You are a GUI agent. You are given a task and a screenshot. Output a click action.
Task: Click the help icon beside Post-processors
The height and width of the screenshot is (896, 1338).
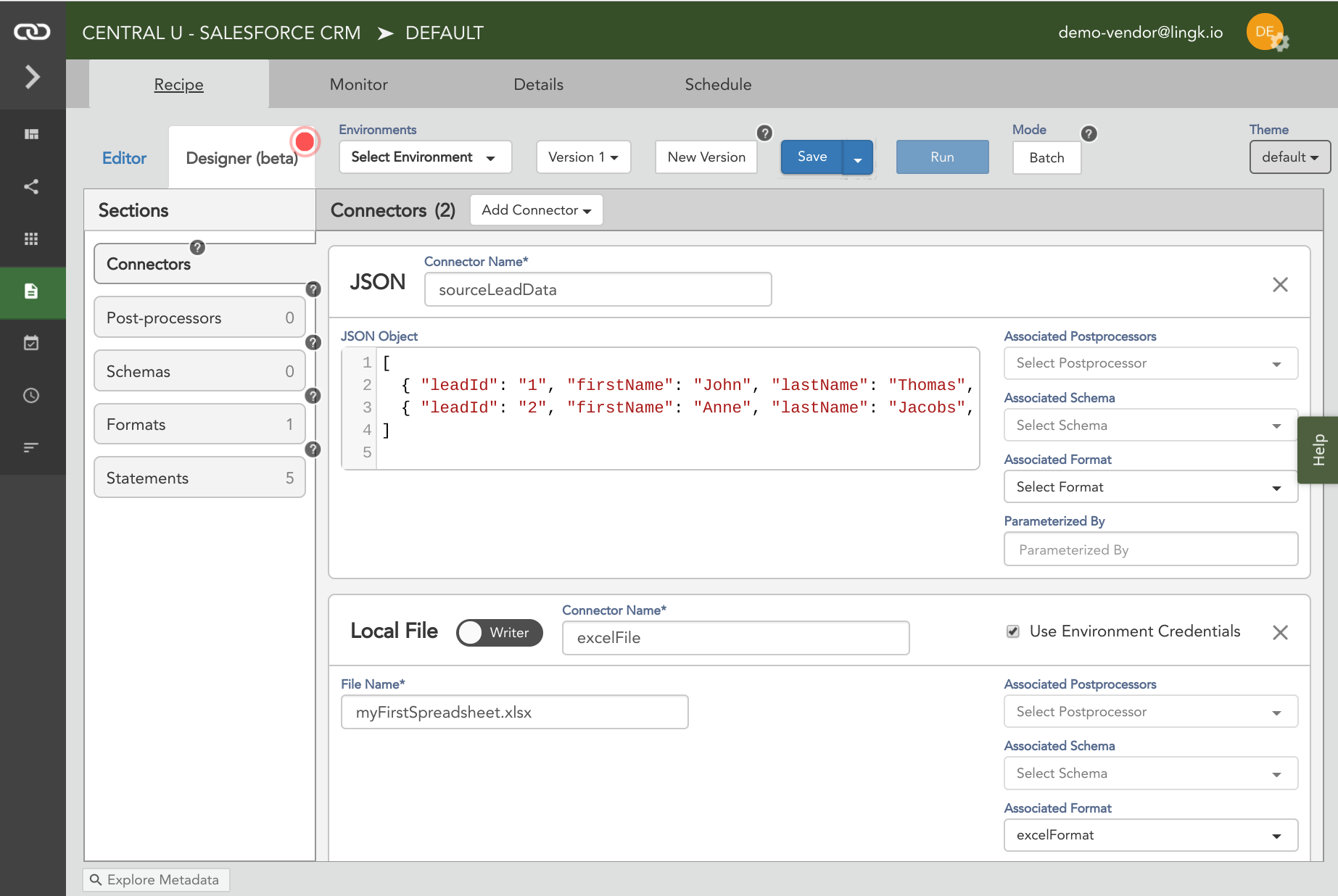point(313,289)
